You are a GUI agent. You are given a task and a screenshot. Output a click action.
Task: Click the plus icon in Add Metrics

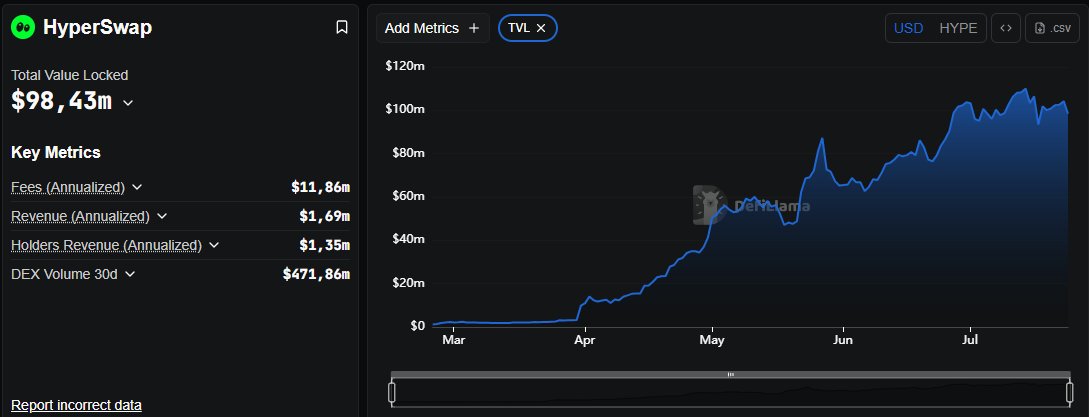474,28
